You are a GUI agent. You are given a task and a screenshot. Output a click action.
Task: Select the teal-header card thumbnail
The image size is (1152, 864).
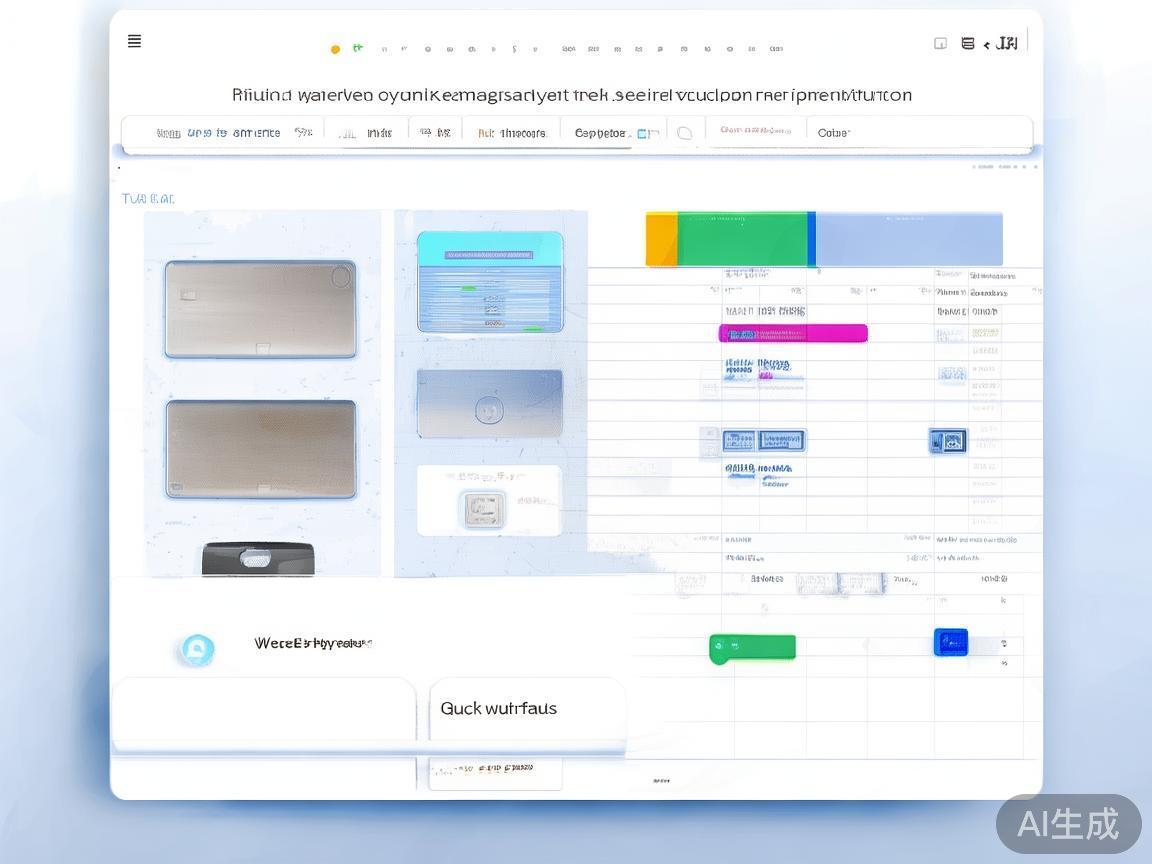pos(490,282)
